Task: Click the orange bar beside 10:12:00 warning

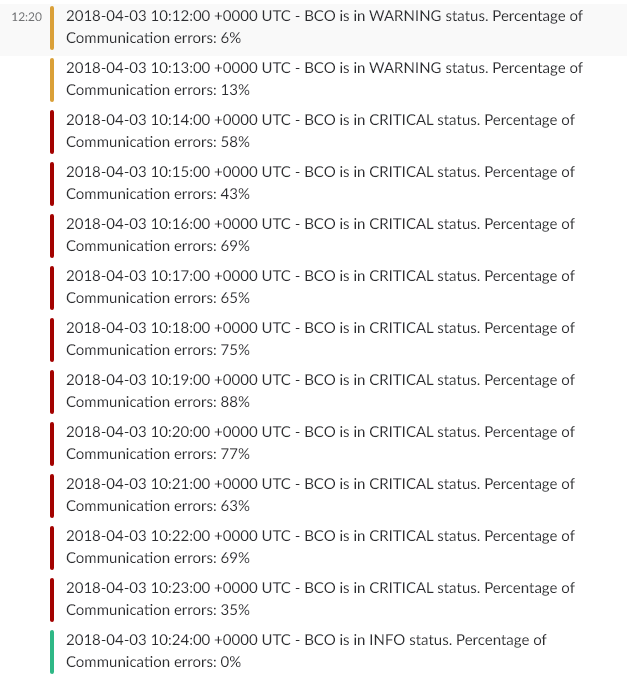Action: (x=52, y=28)
